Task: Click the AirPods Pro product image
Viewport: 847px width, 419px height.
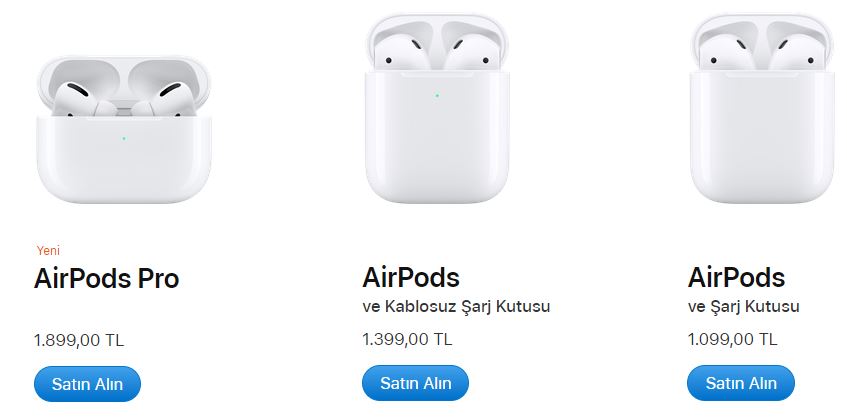Action: tap(124, 130)
